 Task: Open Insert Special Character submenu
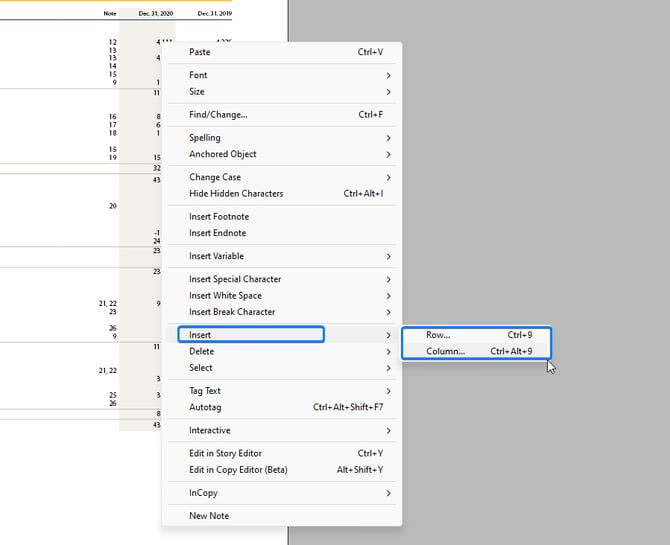tap(235, 279)
